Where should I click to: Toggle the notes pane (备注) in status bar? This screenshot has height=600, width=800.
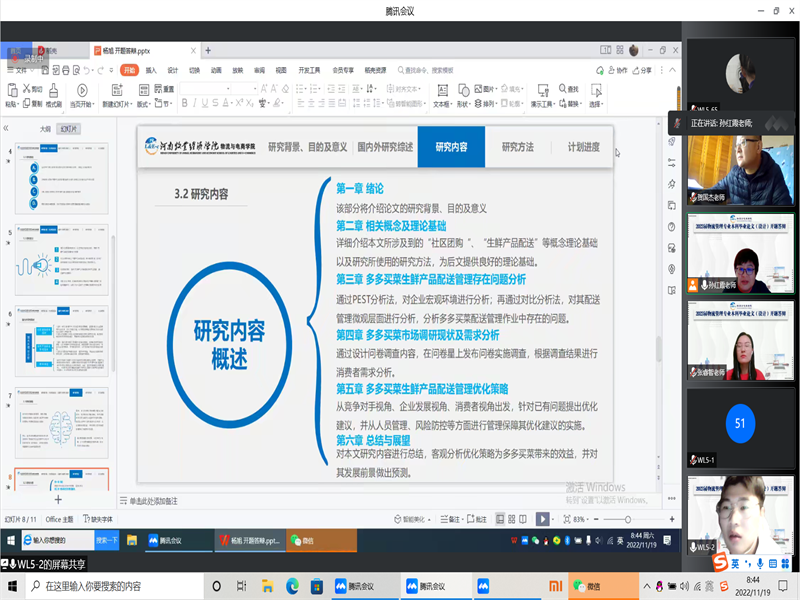[x=451, y=519]
